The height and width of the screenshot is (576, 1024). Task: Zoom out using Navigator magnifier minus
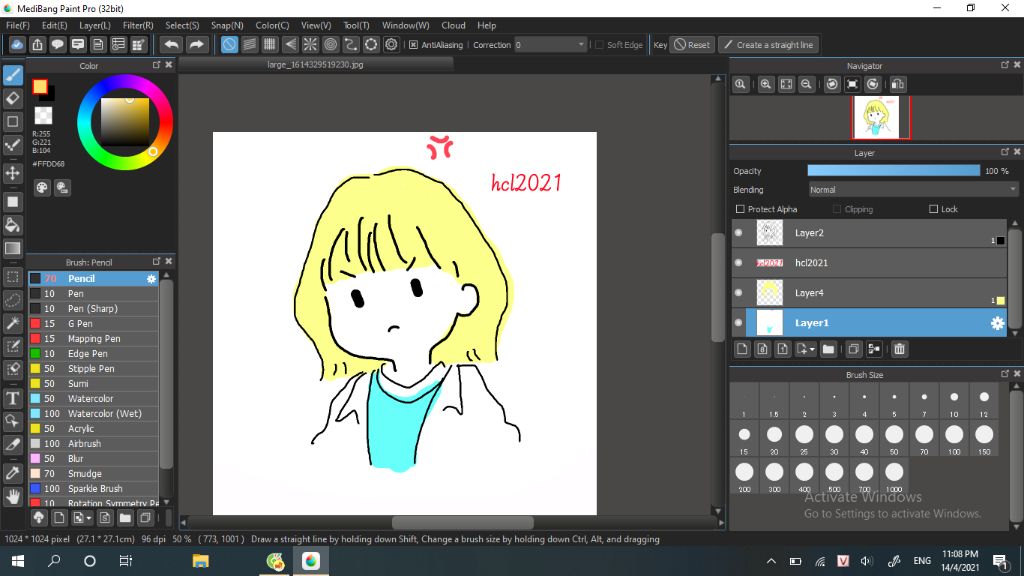[807, 84]
